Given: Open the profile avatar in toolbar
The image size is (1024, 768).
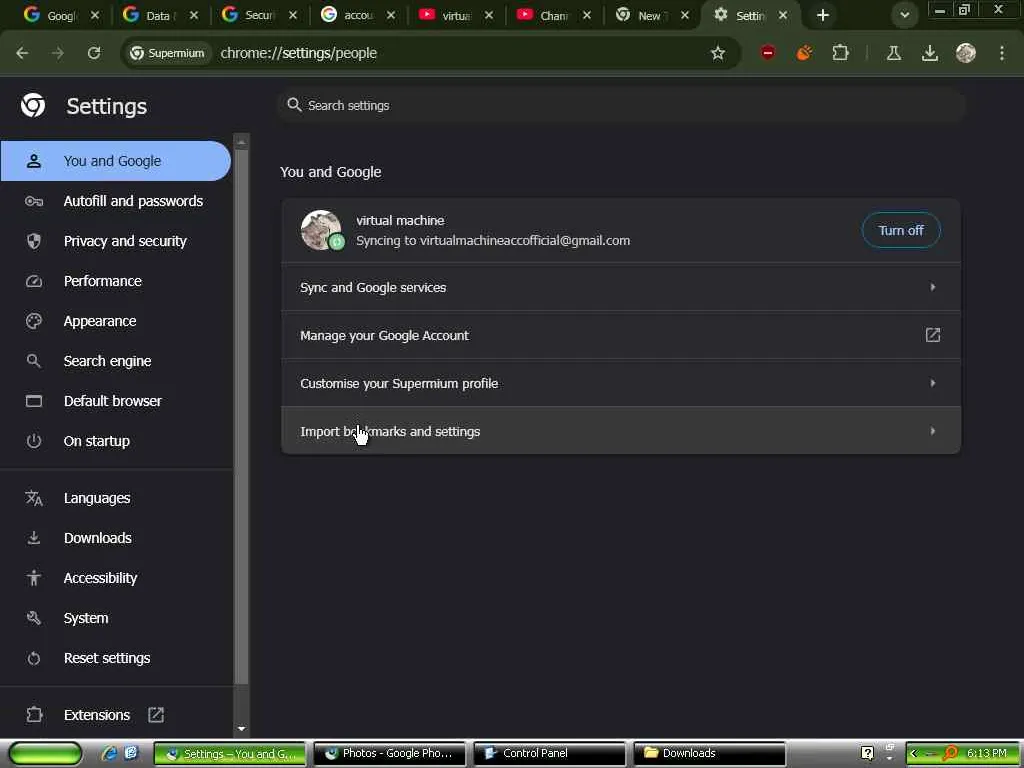Looking at the screenshot, I should coord(966,53).
